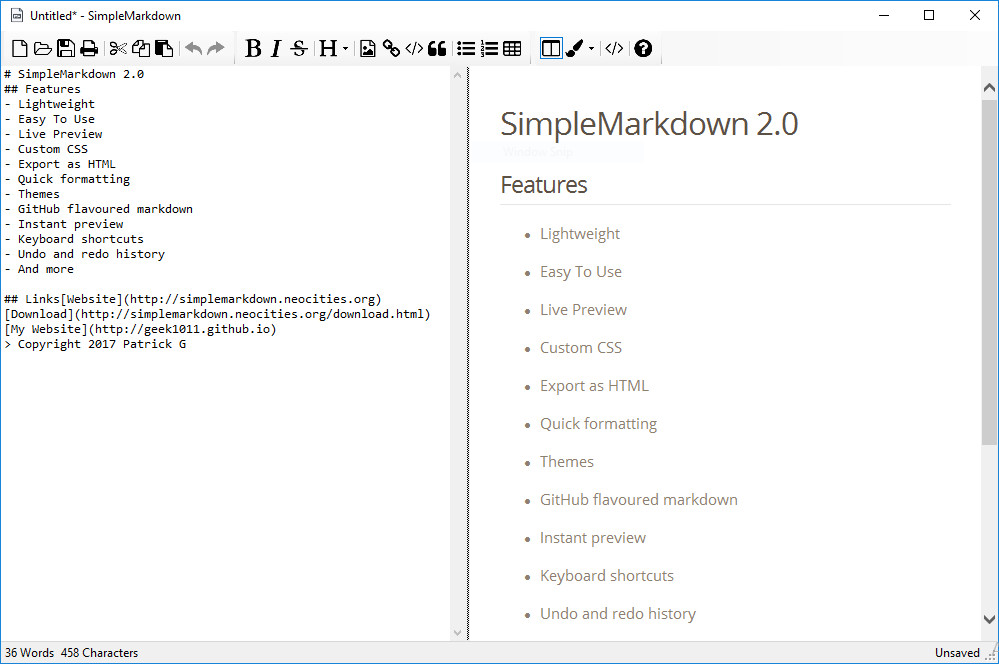Click the '- Instant preview' editor line
This screenshot has width=999, height=664.
coord(64,224)
